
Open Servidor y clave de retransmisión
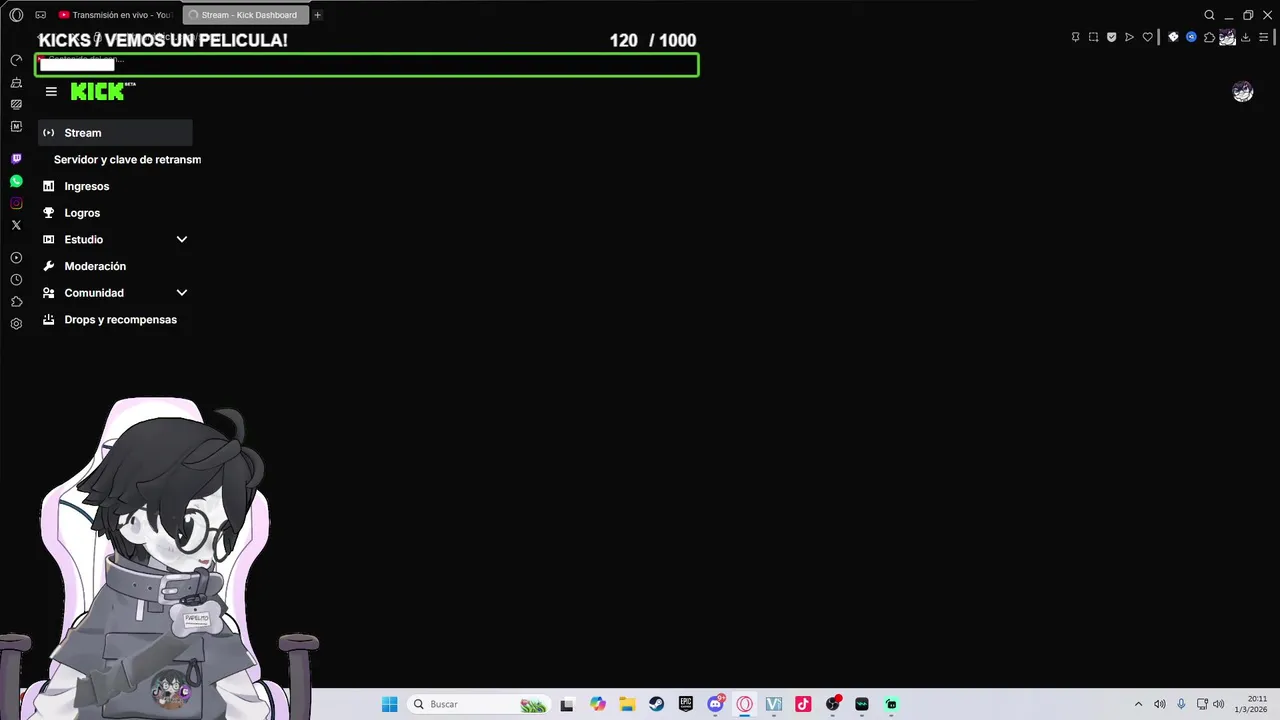click(x=127, y=160)
